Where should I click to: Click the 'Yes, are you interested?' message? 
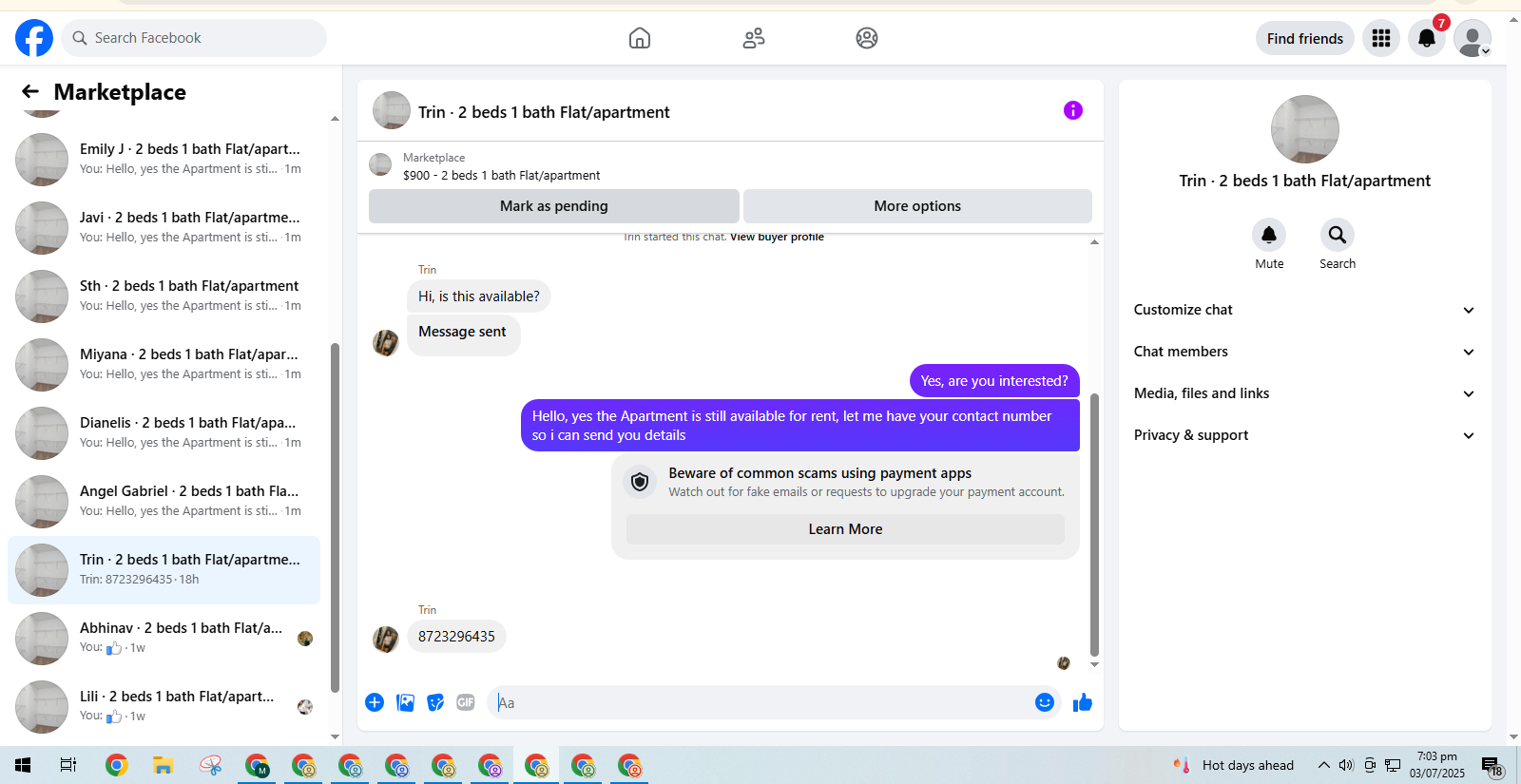tap(994, 381)
